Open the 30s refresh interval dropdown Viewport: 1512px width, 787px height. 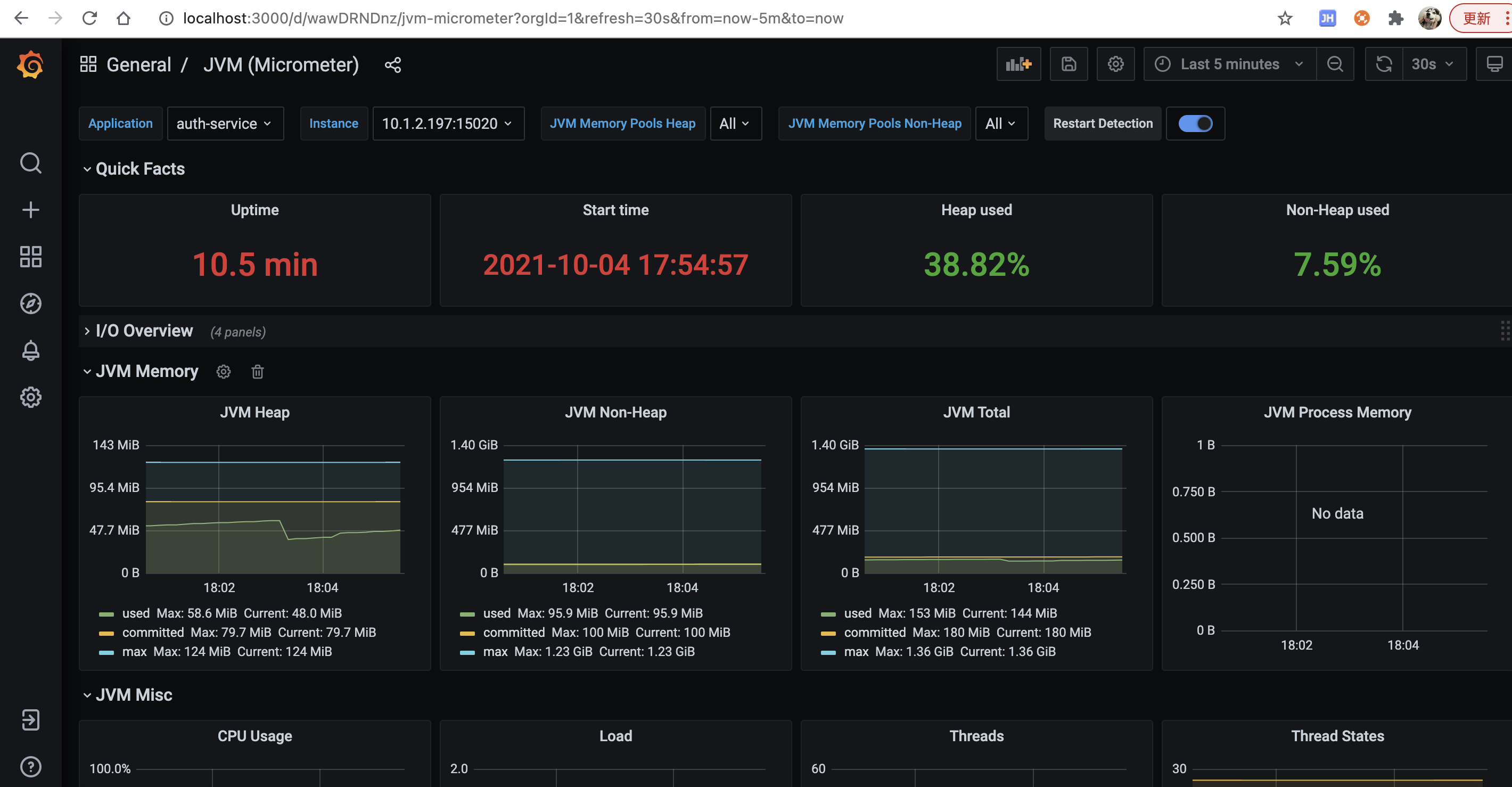[x=1434, y=64]
